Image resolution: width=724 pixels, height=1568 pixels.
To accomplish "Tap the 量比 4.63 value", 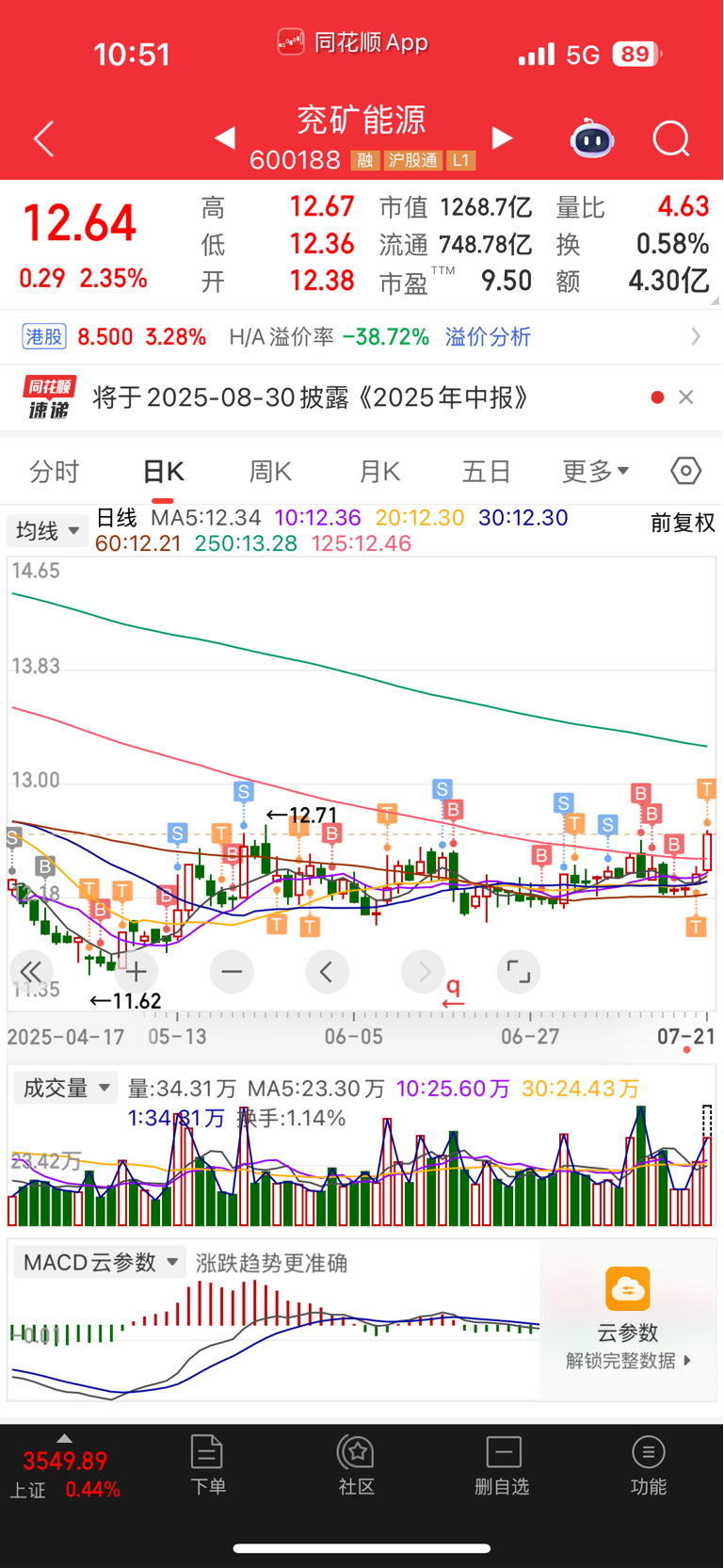I will point(633,207).
